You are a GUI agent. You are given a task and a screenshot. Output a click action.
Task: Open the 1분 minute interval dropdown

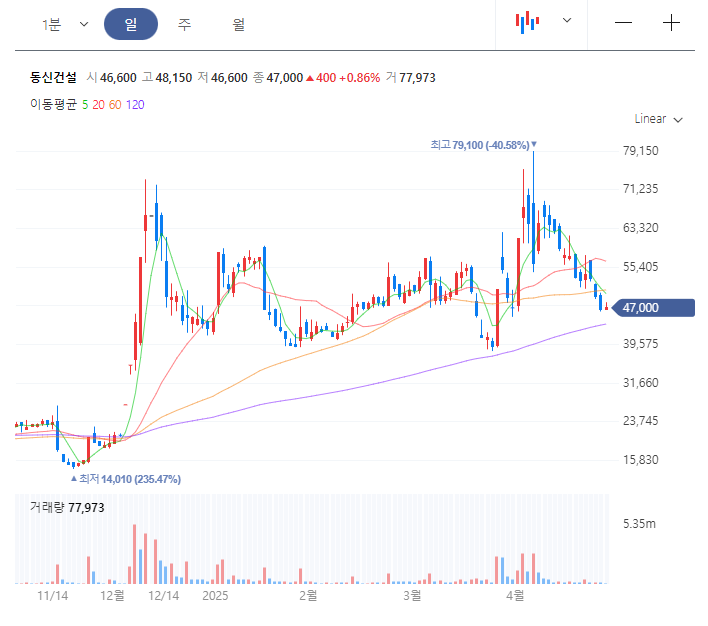tap(65, 24)
